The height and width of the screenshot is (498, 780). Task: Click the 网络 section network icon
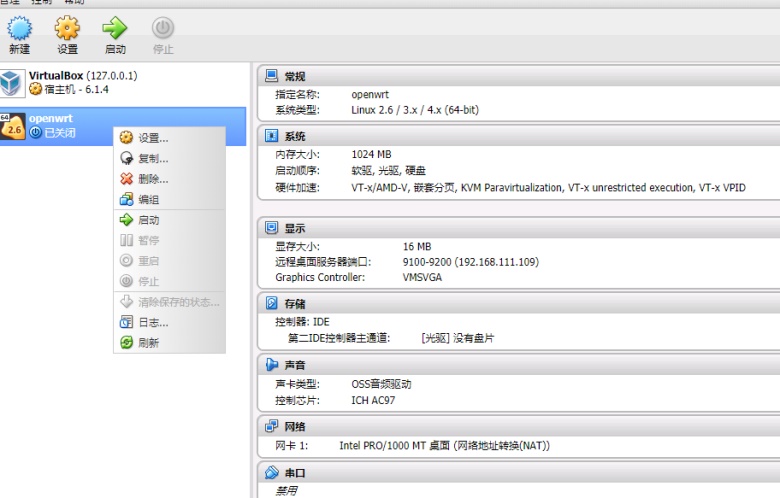(272, 426)
